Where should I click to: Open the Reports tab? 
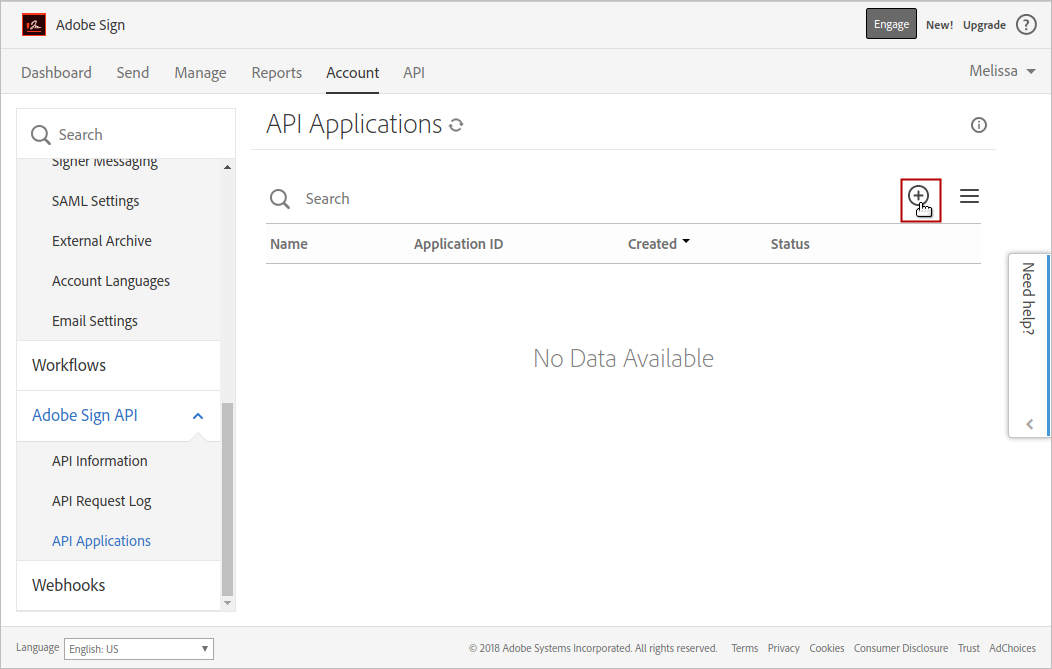277,73
